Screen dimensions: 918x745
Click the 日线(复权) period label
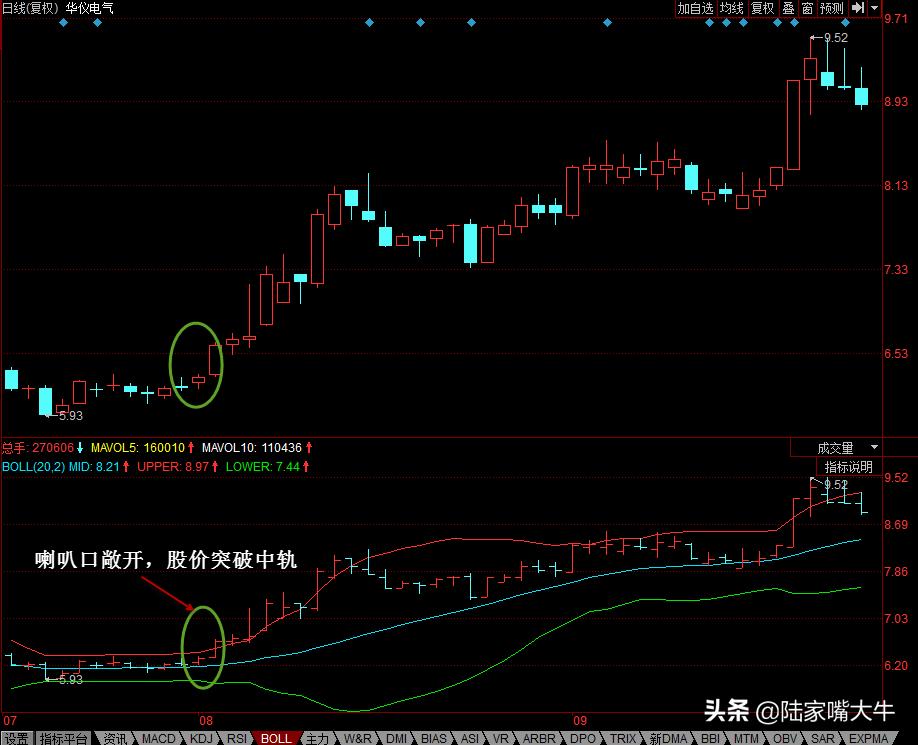pyautogui.click(x=30, y=8)
